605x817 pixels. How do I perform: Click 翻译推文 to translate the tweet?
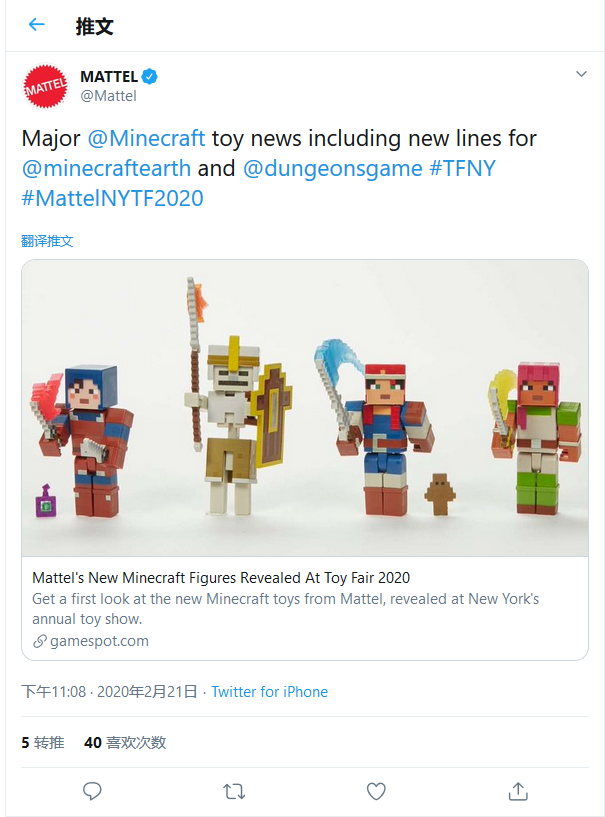pos(47,241)
